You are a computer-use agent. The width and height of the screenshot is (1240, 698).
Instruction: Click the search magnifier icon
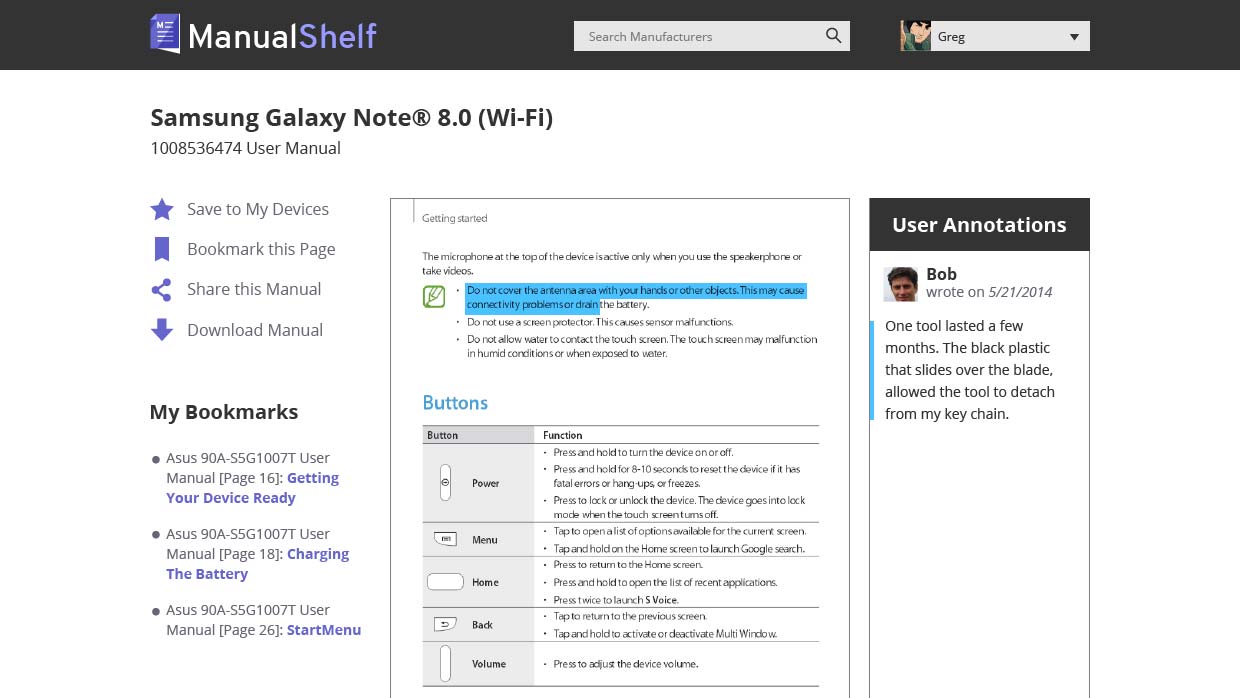click(834, 36)
